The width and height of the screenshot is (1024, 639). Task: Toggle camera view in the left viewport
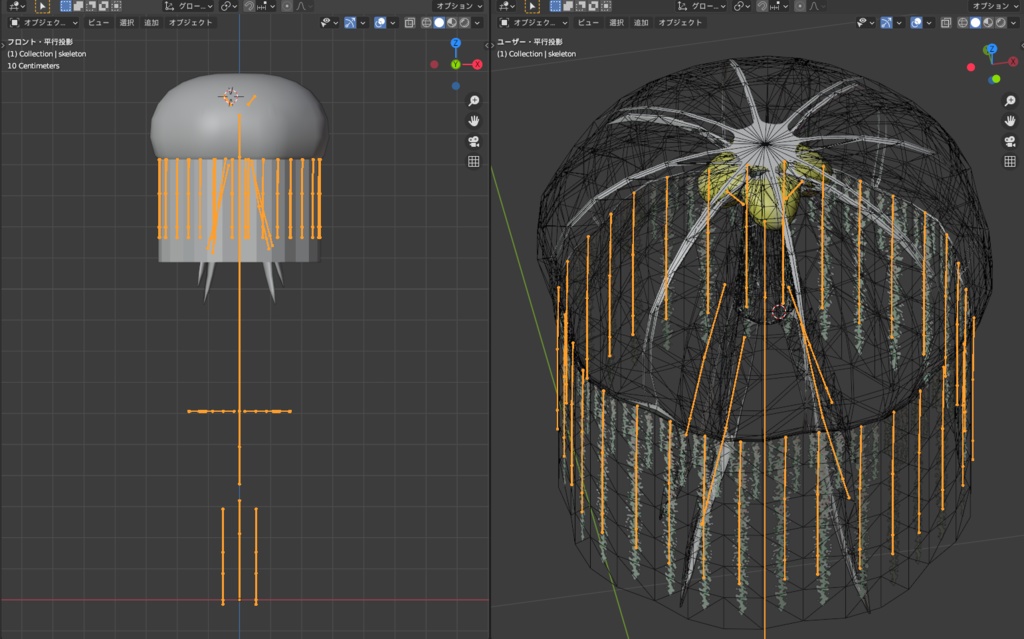(x=473, y=140)
